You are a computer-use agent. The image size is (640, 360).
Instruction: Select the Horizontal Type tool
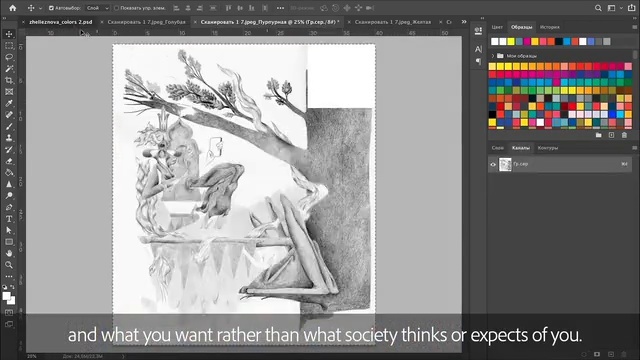pyautogui.click(x=9, y=219)
